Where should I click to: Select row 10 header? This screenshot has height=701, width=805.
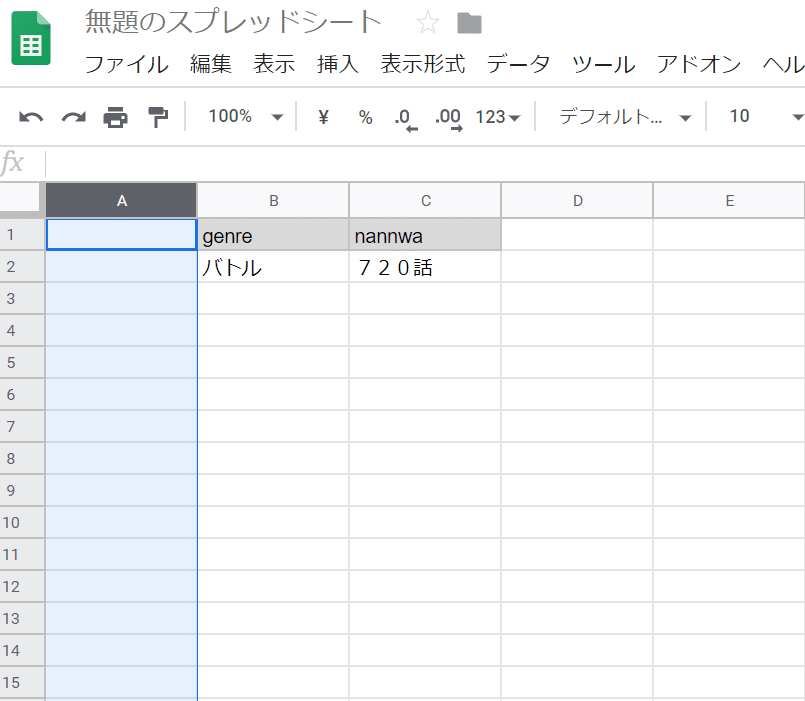tap(22, 522)
